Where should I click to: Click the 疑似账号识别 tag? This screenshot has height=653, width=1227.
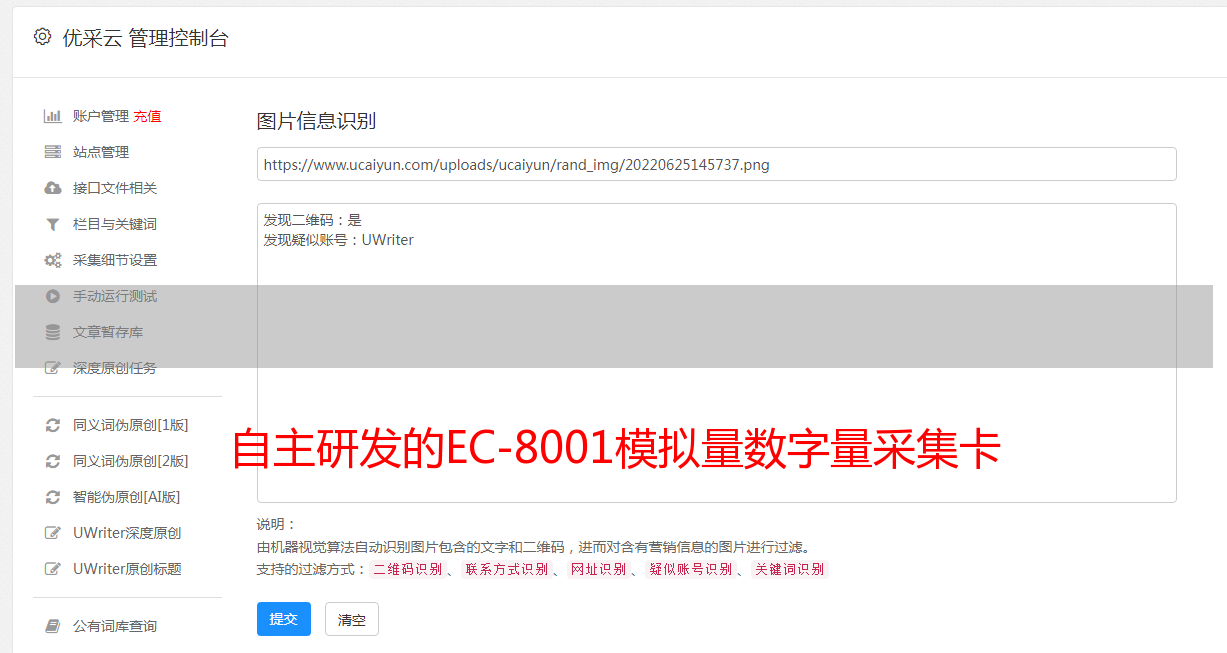click(691, 569)
